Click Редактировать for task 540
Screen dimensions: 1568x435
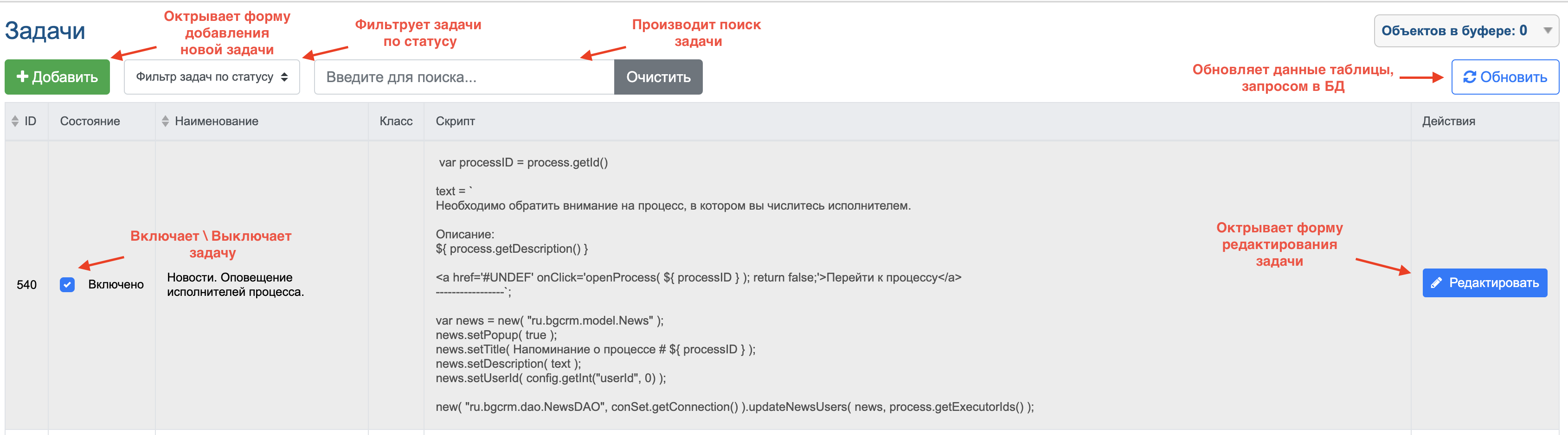click(x=1484, y=283)
